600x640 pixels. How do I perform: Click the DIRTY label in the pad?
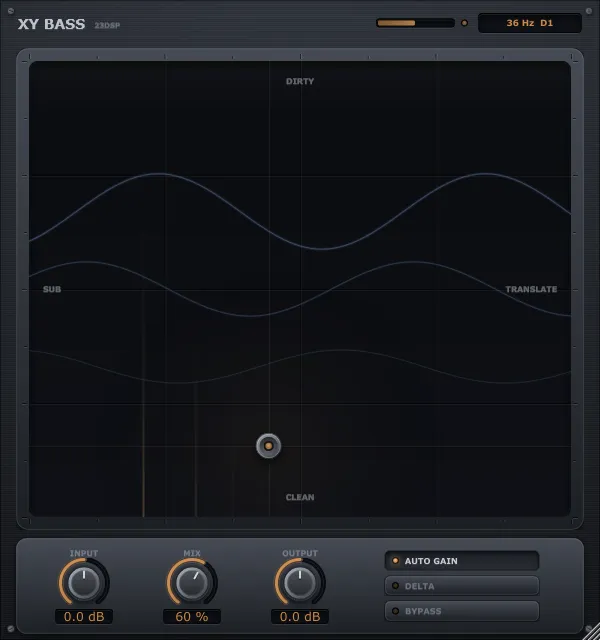click(300, 81)
